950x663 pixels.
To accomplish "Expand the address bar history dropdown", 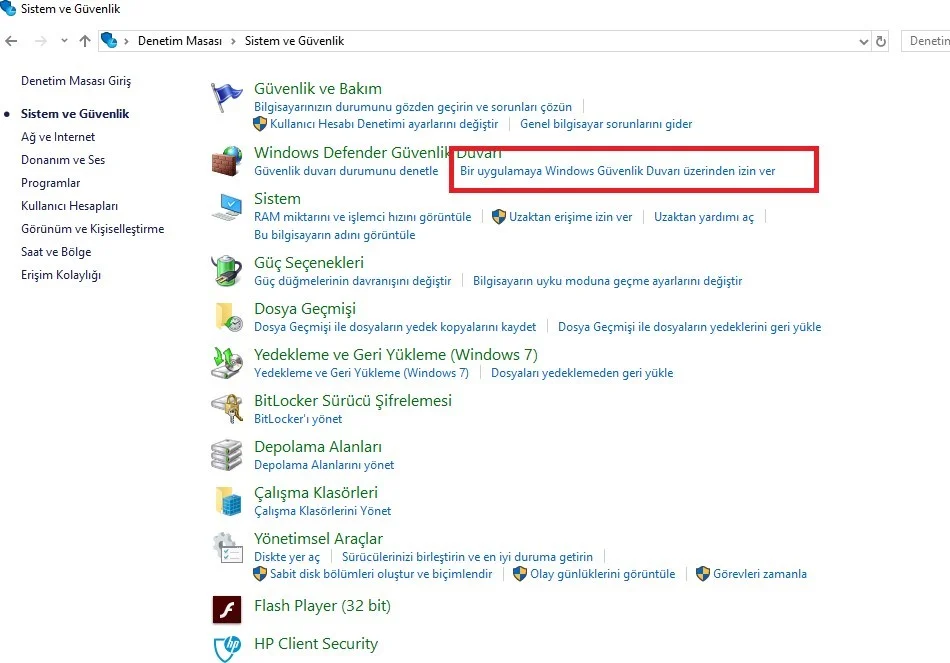I will (x=864, y=42).
